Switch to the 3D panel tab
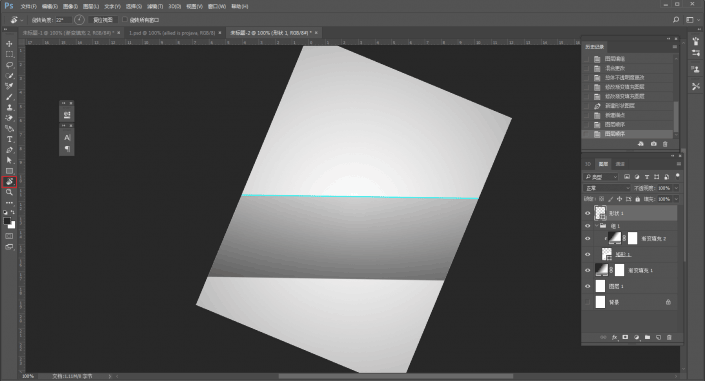 point(588,164)
